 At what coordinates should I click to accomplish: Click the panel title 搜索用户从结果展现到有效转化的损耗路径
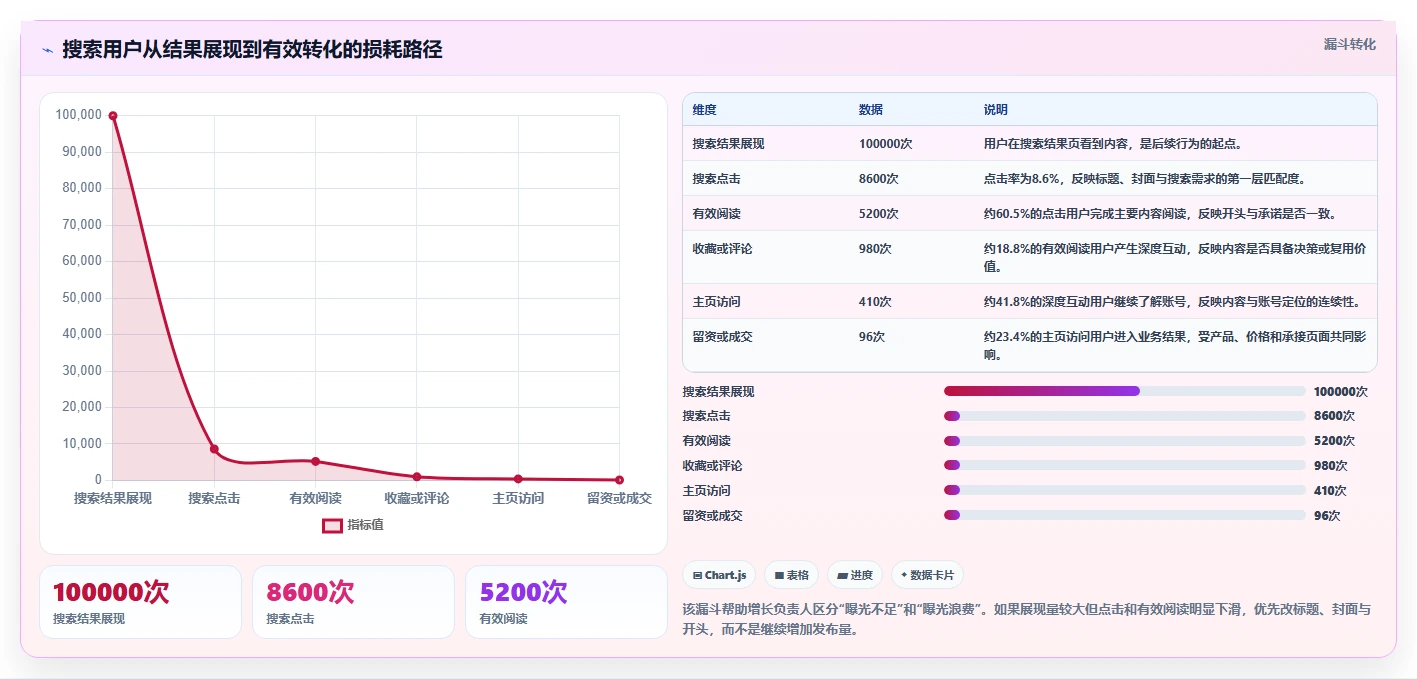tap(252, 50)
